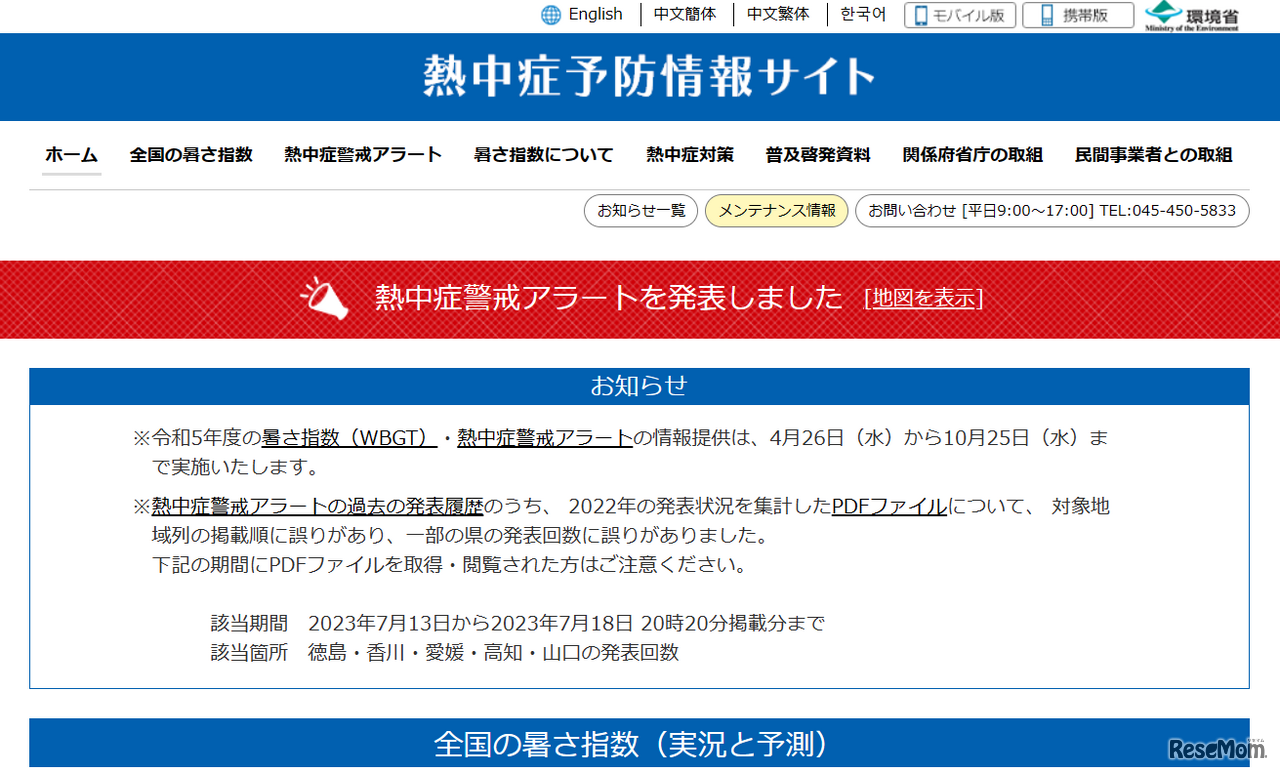Select the ホーム tab
1280x772 pixels.
71,155
